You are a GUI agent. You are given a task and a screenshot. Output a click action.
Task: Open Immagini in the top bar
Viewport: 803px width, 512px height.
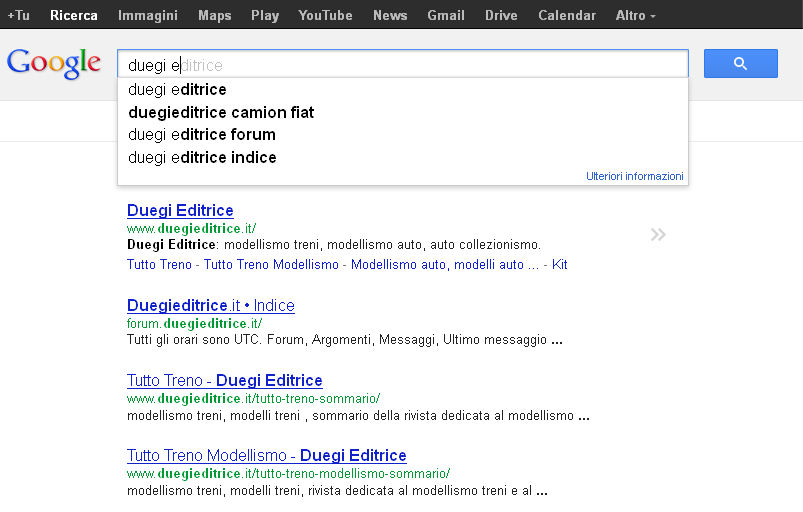[147, 15]
